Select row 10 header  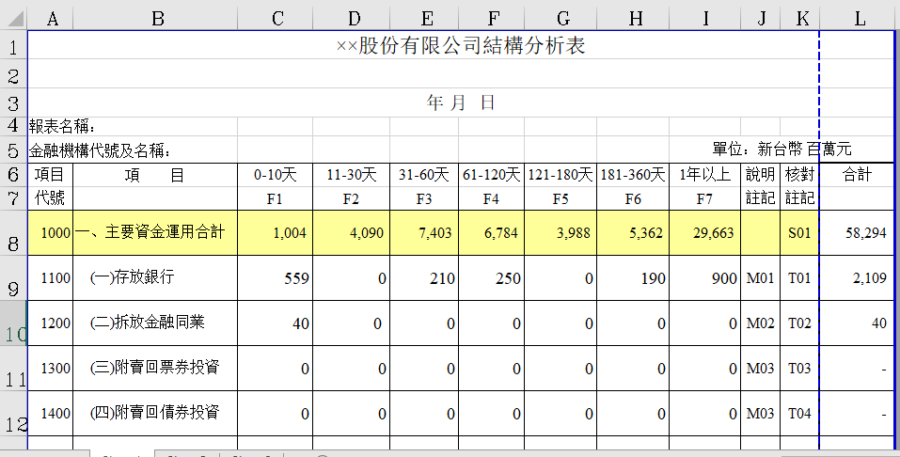[13, 323]
